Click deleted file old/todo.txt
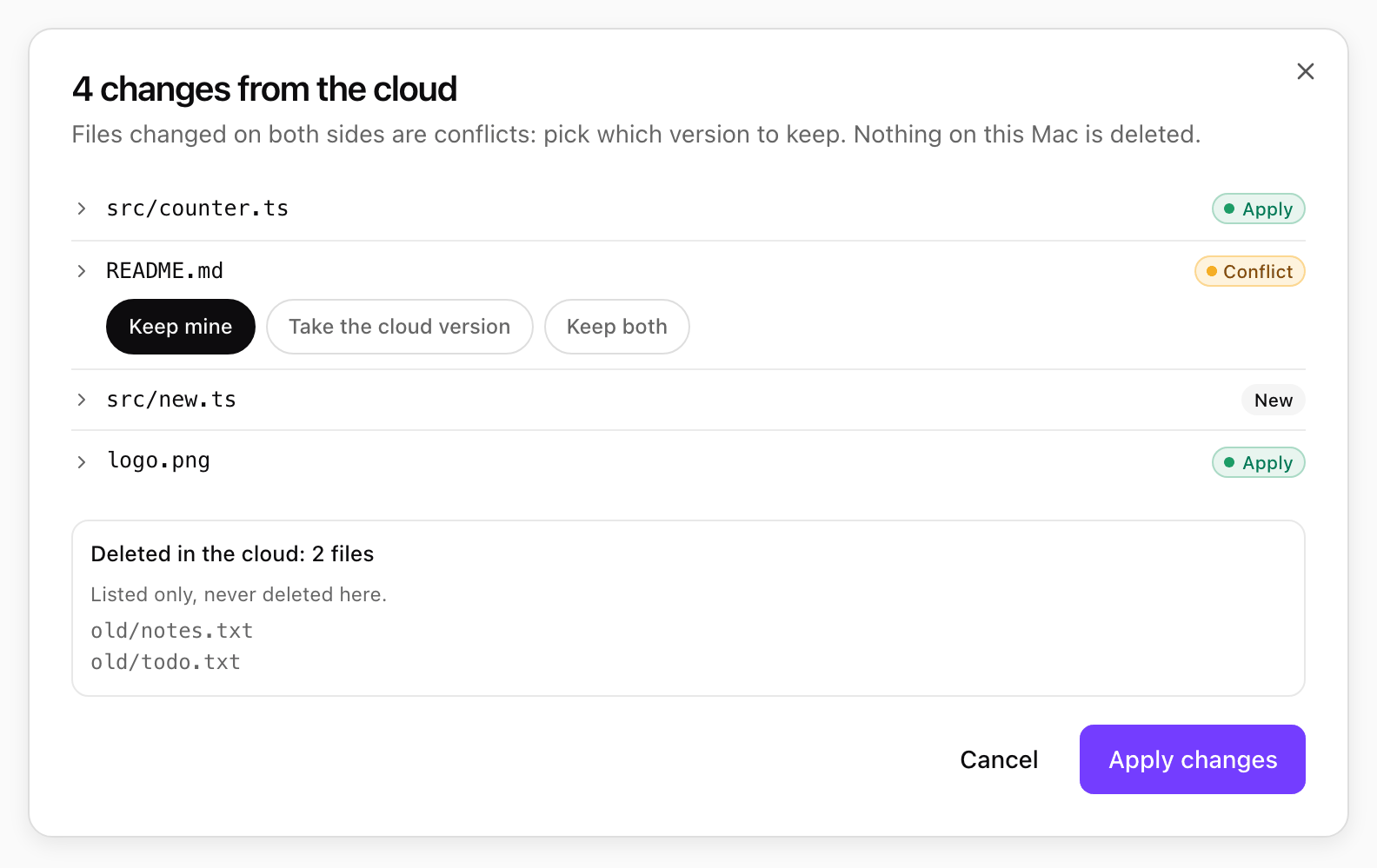 (x=165, y=662)
